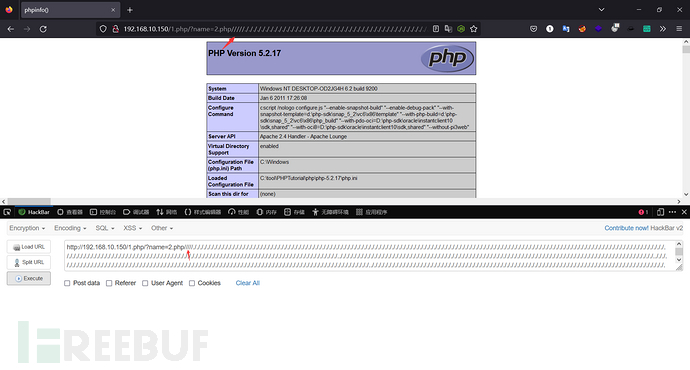Click the tracking protection shield icon
This screenshot has width=690, height=370.
tap(103, 29)
